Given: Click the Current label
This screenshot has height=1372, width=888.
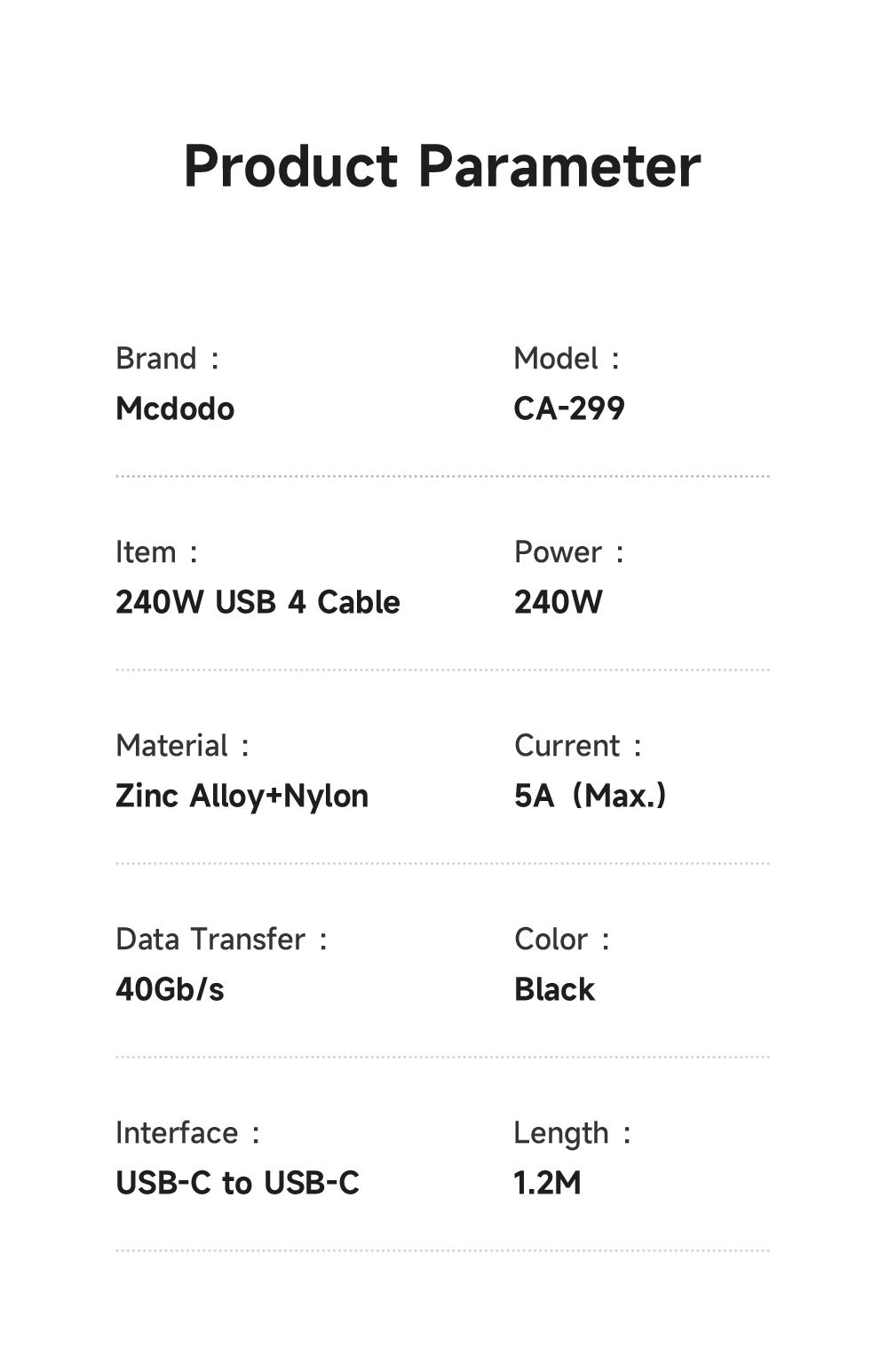Looking at the screenshot, I should (x=567, y=746).
